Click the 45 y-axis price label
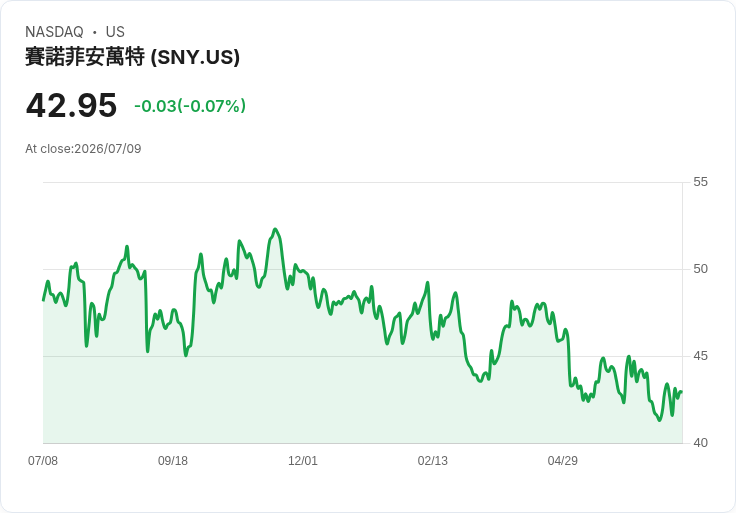Viewport: 736px width, 513px height. [700, 356]
